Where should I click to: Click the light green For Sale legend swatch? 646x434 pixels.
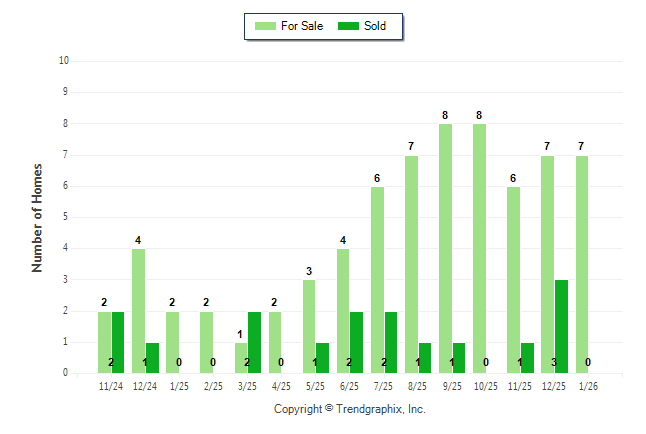point(266,26)
